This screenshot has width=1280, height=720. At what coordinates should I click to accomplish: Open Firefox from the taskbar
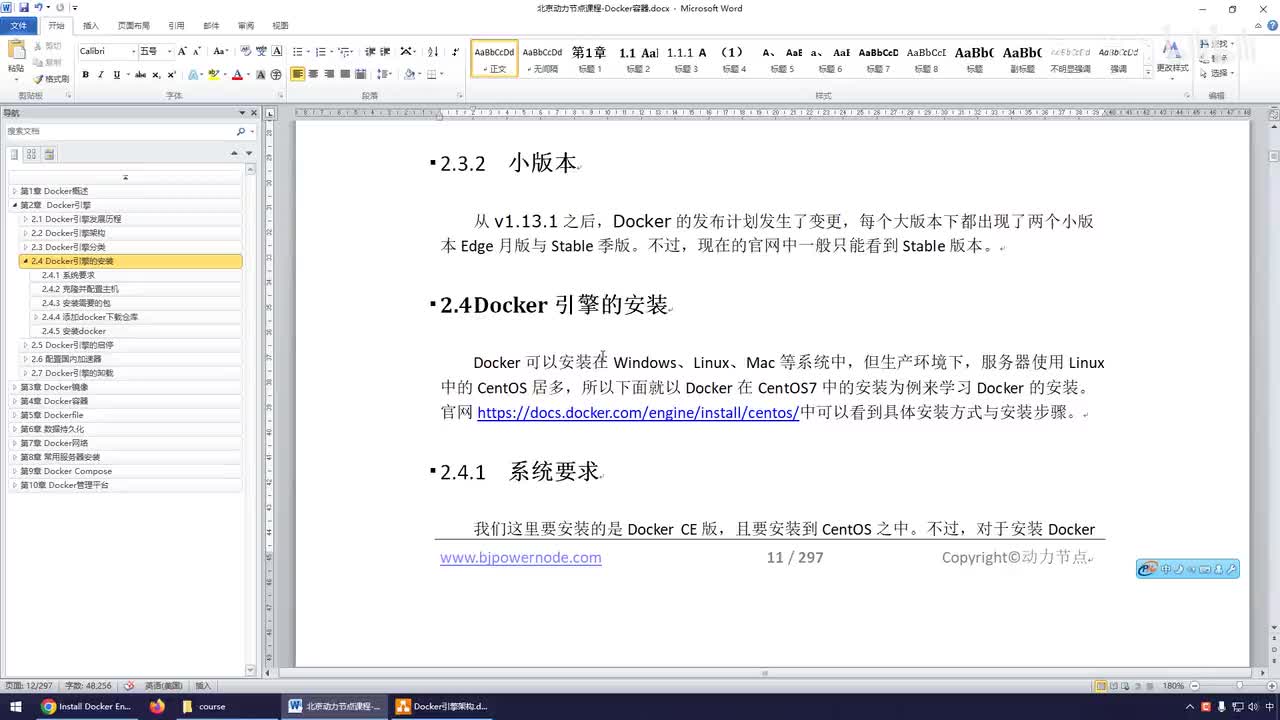[x=157, y=706]
